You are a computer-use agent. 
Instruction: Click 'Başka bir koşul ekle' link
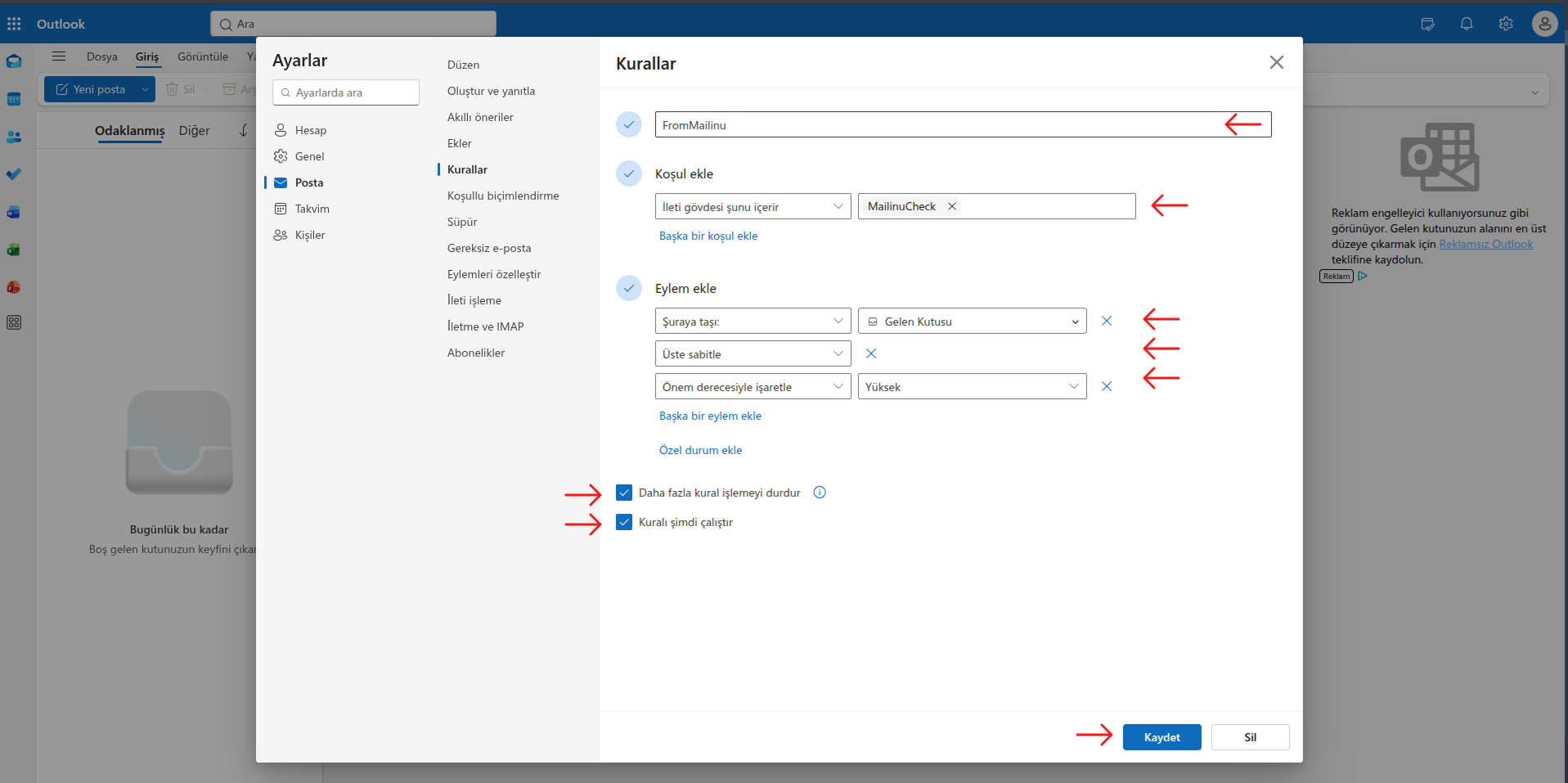708,236
